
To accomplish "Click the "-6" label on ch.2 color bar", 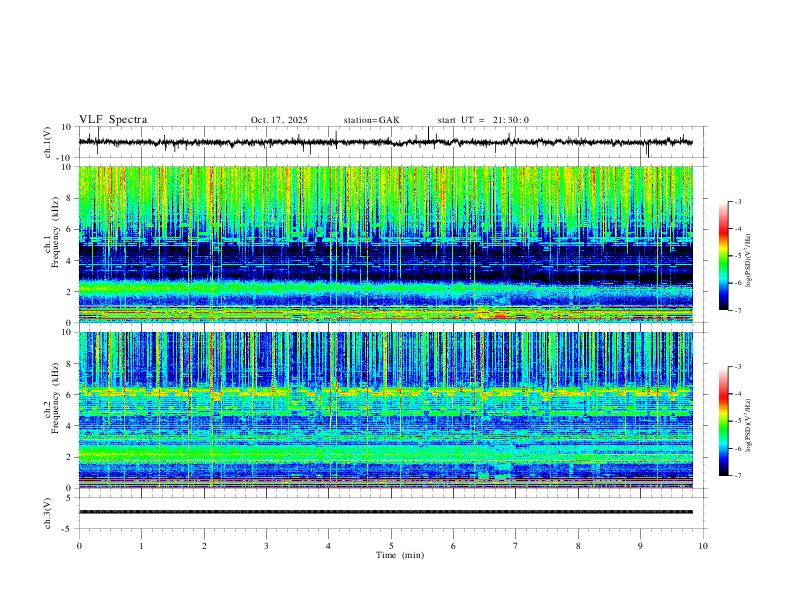I will 738,448.
